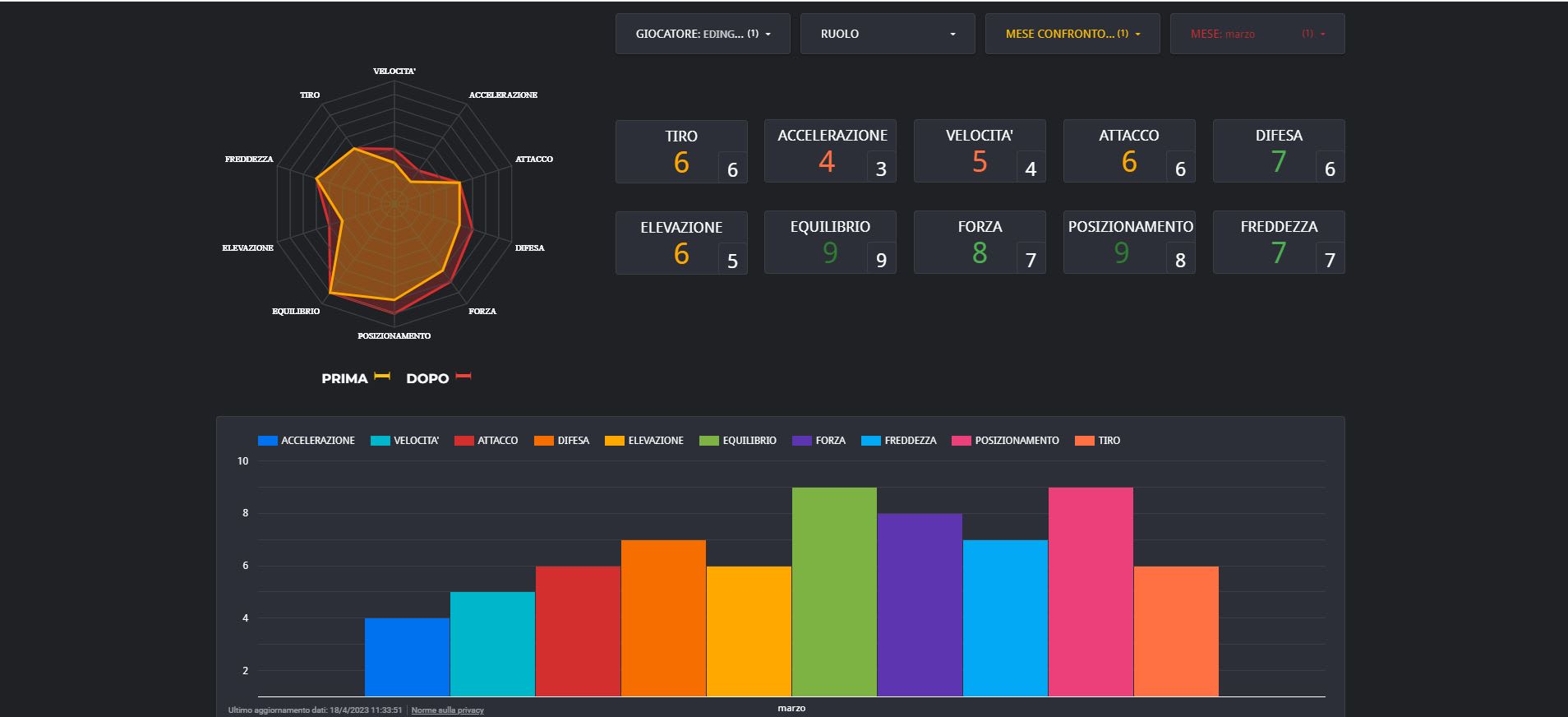Click the marzo x-axis label
This screenshot has height=717, width=1568.
click(x=791, y=708)
